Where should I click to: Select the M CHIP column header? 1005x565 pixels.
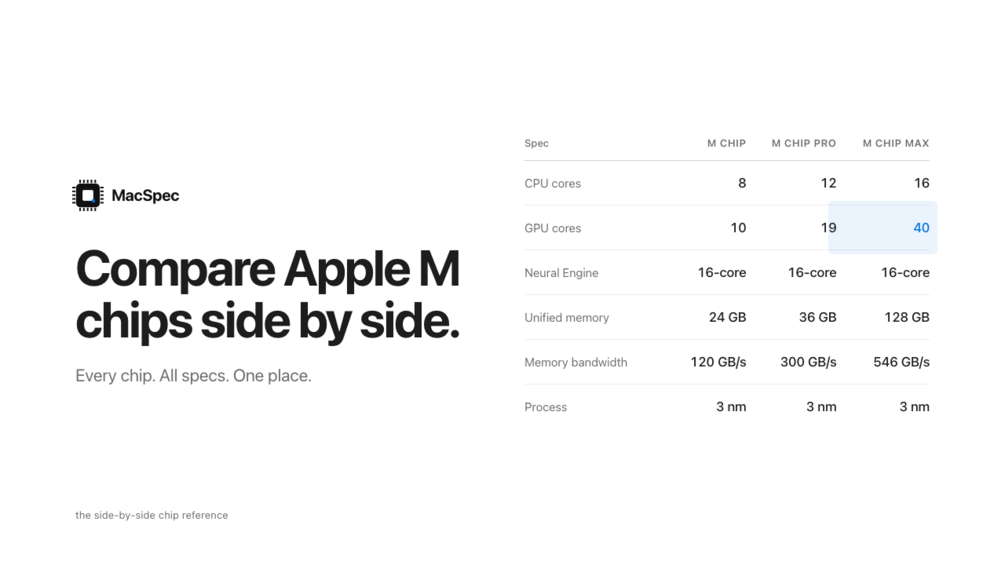(726, 143)
